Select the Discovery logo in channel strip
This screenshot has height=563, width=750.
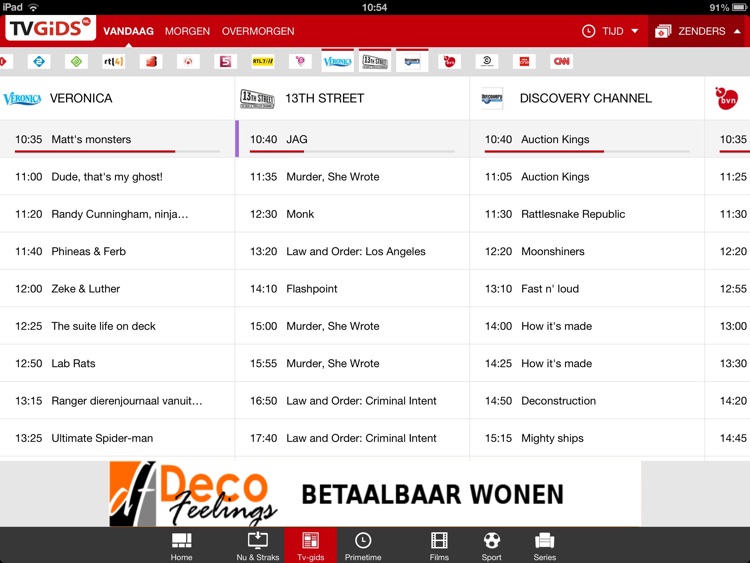coord(412,61)
